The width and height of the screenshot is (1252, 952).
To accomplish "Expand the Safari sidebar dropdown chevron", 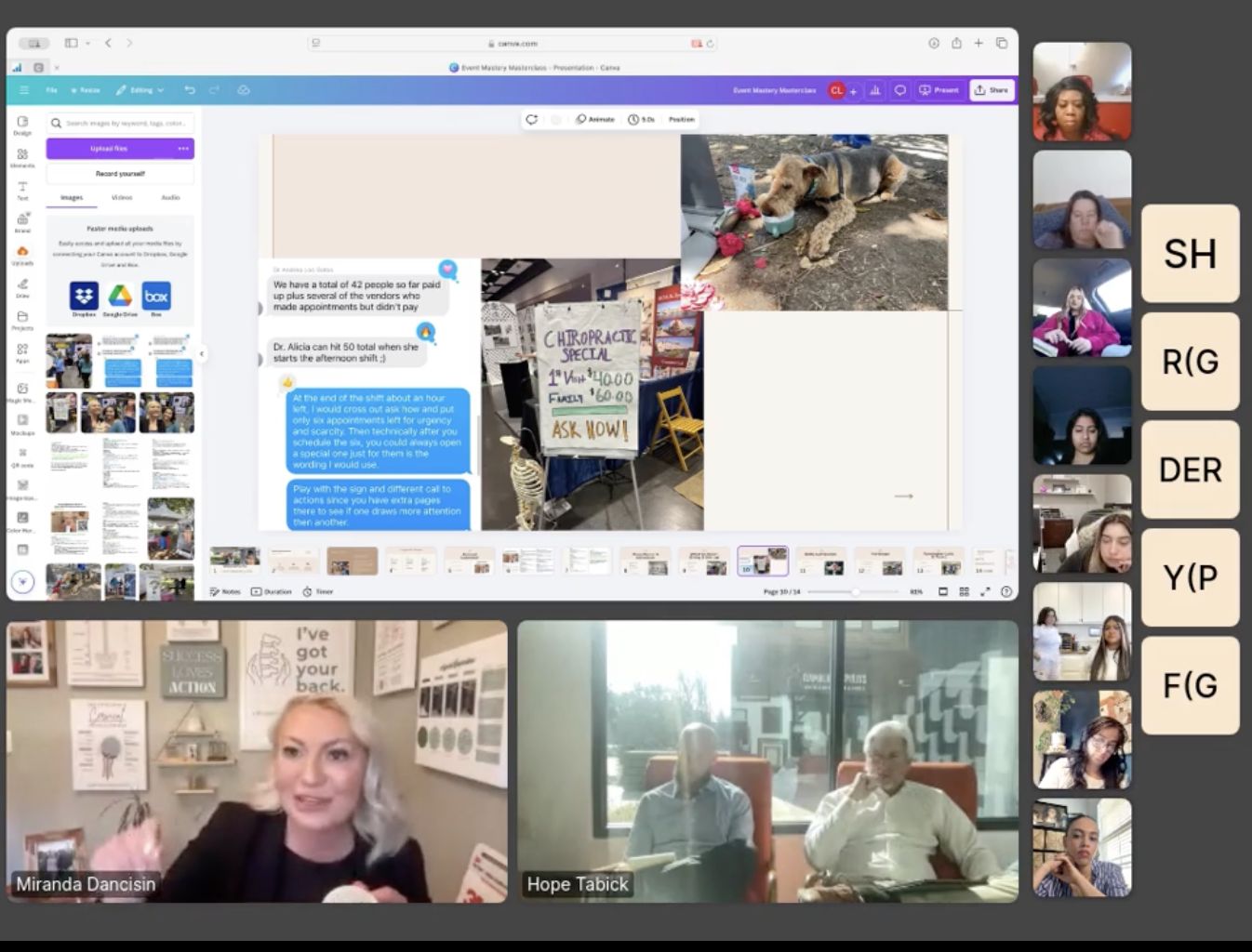I will pos(87,43).
